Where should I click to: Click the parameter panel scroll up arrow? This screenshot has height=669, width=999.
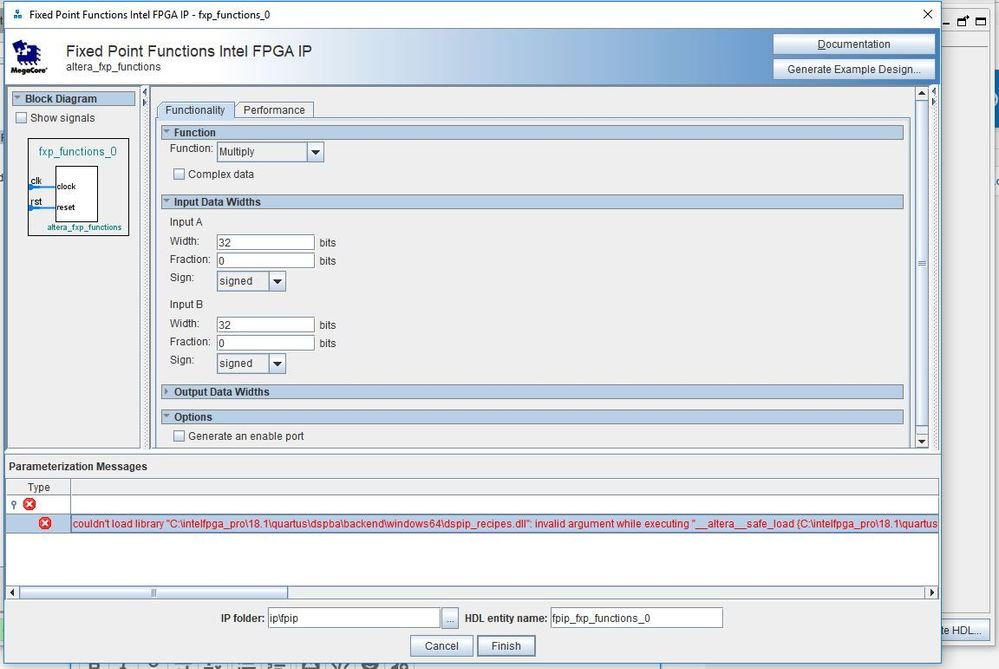[922, 94]
